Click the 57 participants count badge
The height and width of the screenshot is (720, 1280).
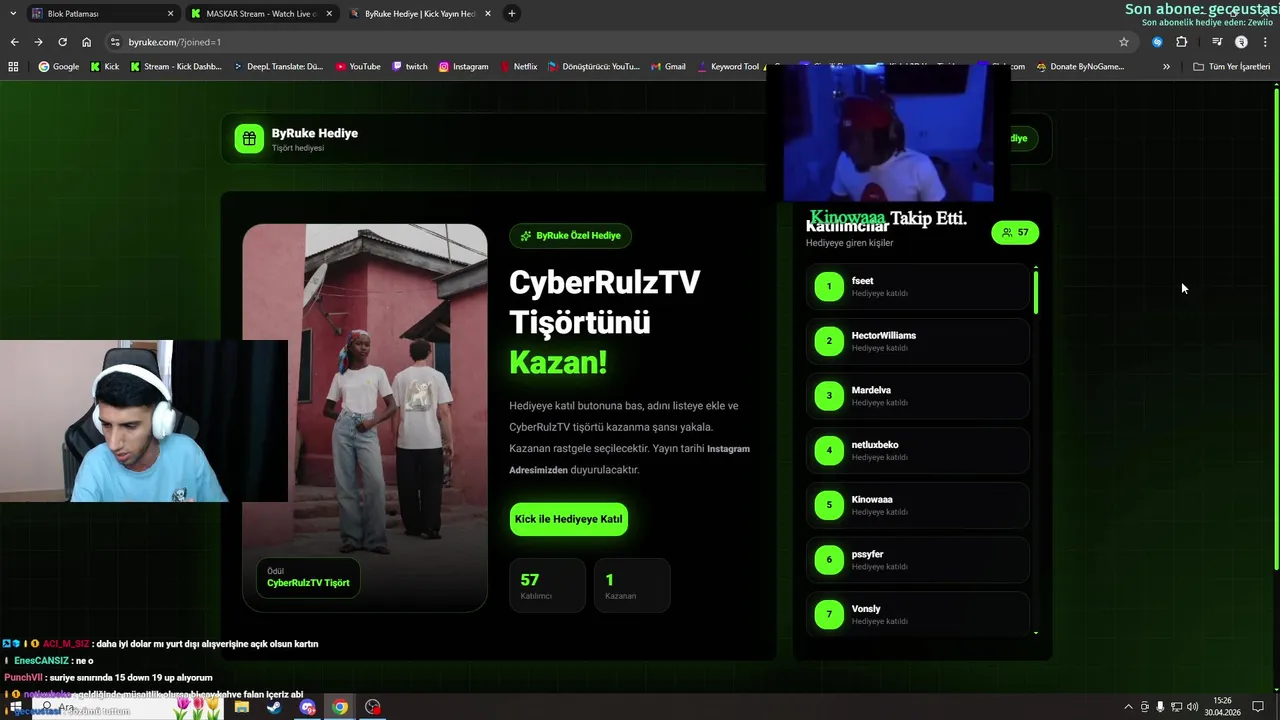pos(1015,233)
